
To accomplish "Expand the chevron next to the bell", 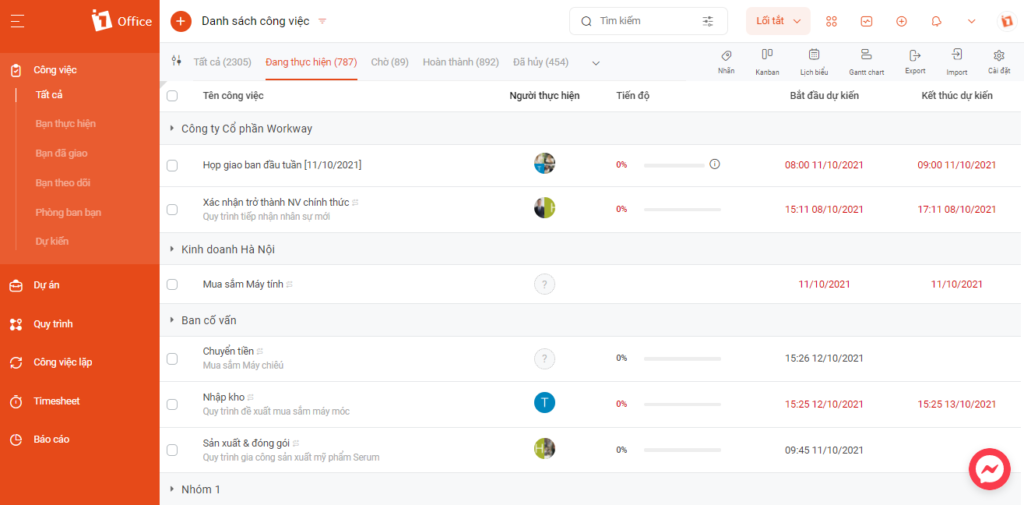I will [972, 21].
